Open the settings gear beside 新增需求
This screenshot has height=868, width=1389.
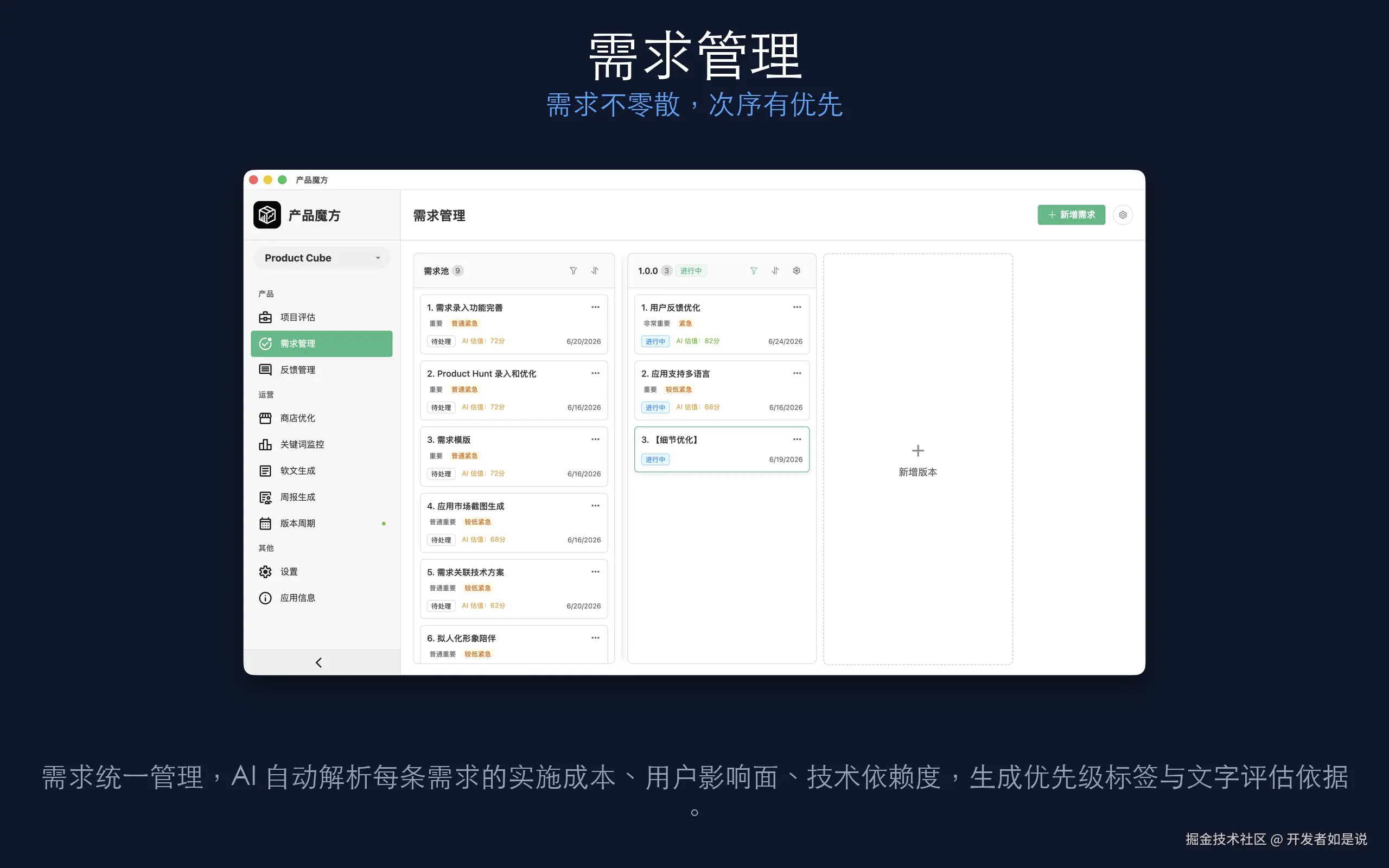coord(1123,215)
